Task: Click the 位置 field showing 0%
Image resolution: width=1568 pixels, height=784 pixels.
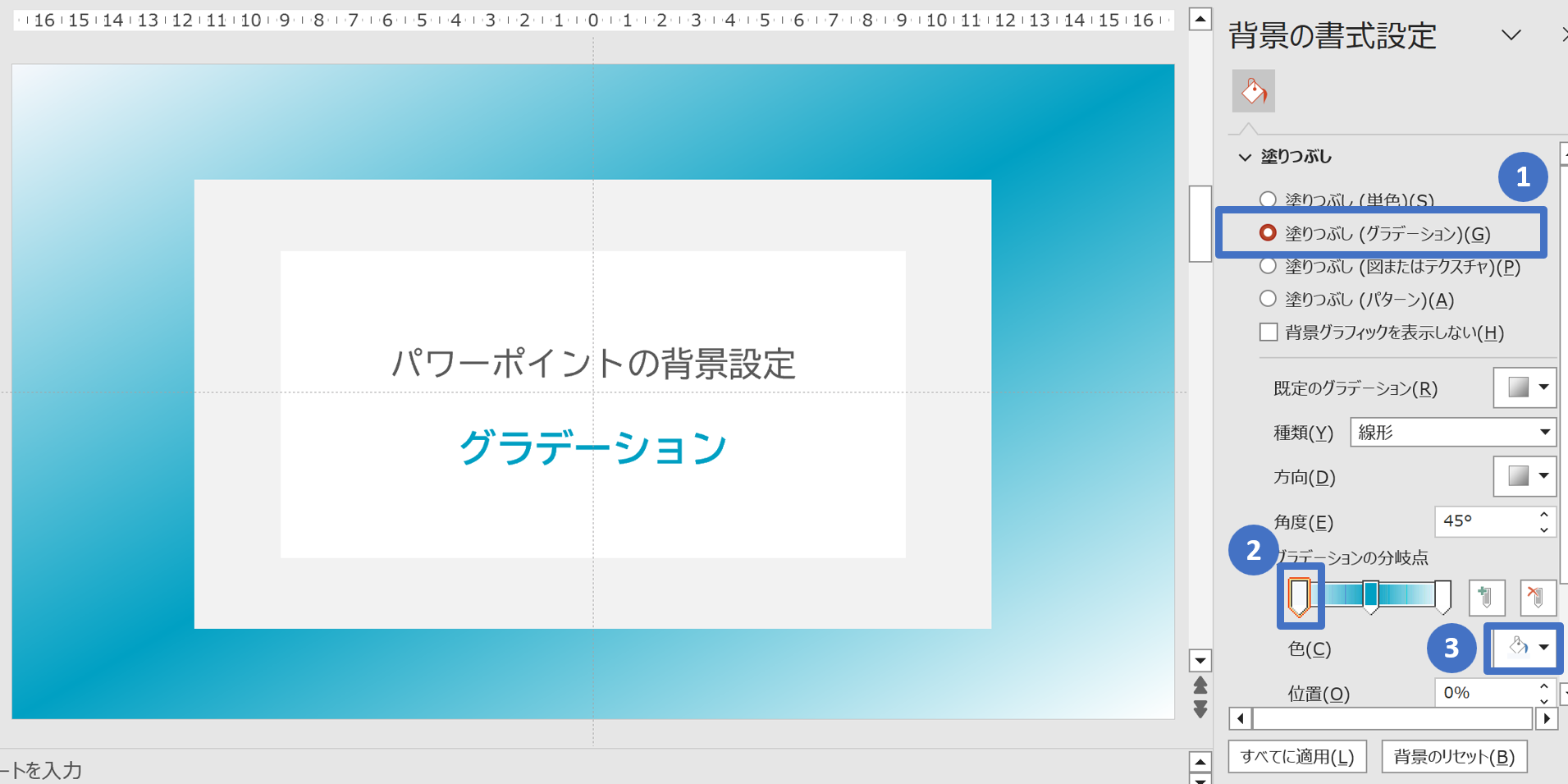Action: (x=1485, y=693)
